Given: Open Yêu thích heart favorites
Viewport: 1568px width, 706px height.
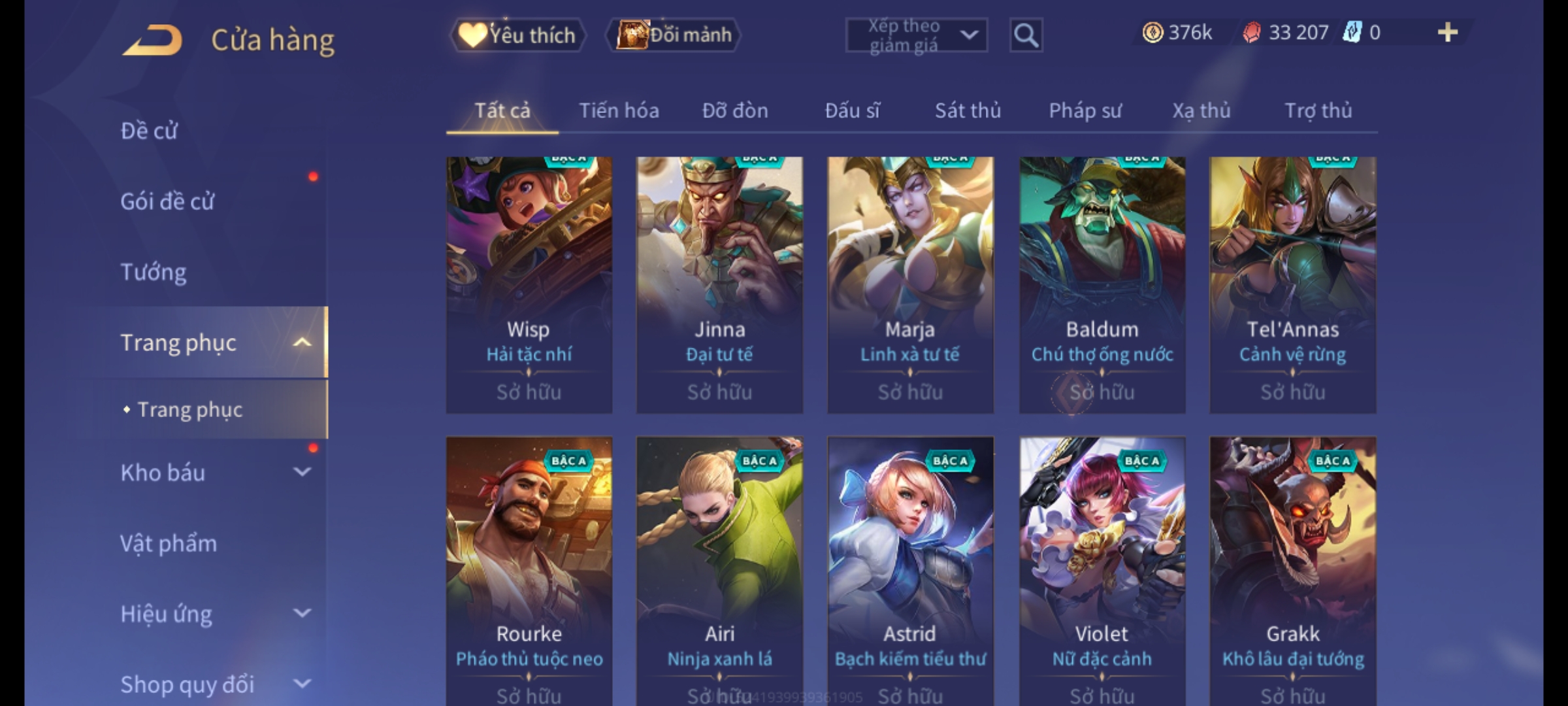Looking at the screenshot, I should pyautogui.click(x=517, y=35).
